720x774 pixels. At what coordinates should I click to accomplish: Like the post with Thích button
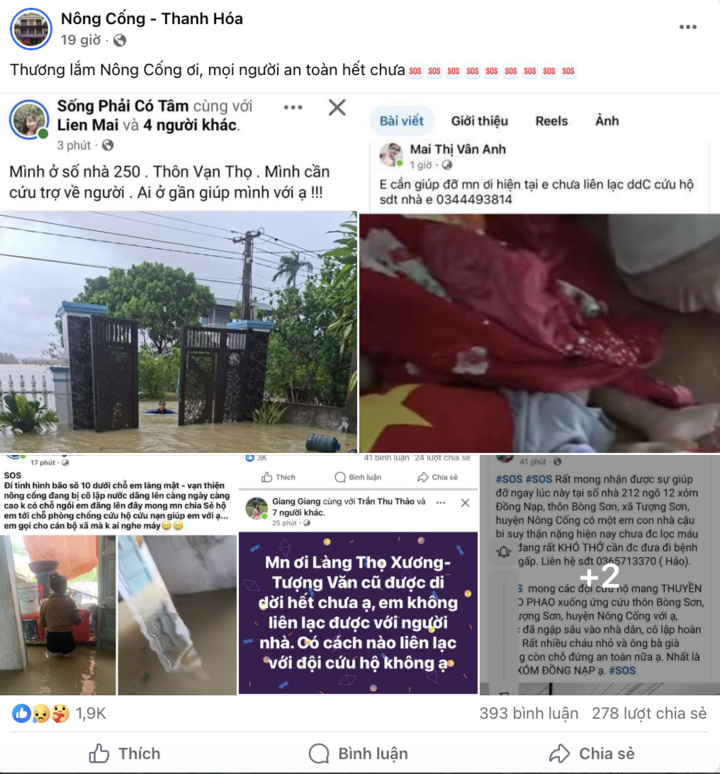(124, 754)
